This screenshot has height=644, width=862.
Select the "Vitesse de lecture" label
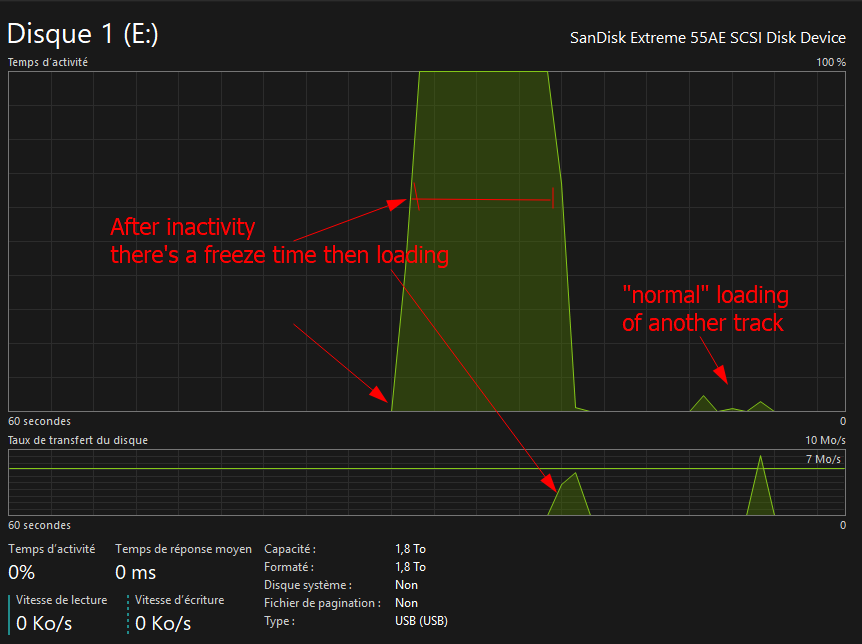61,600
